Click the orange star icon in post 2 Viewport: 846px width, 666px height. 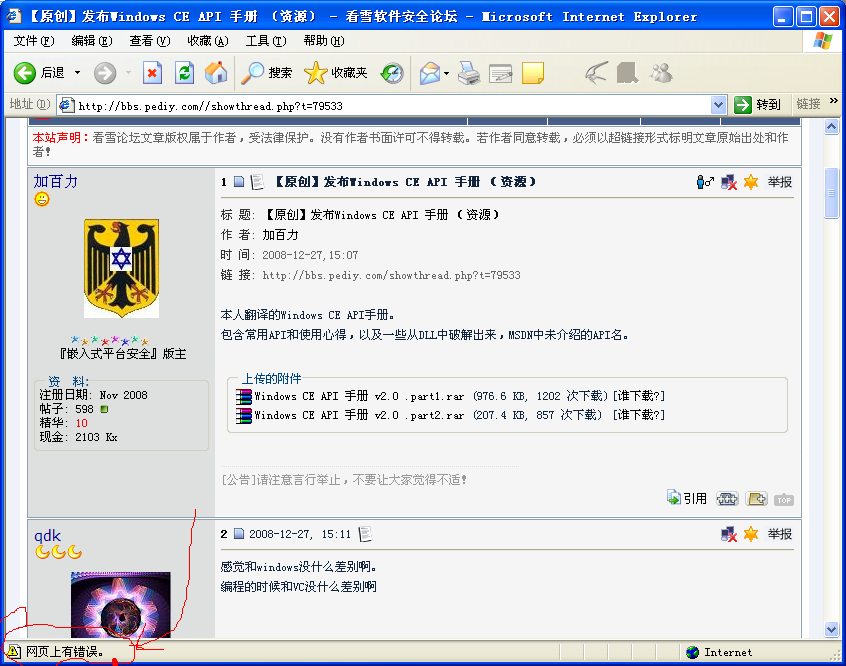[751, 534]
